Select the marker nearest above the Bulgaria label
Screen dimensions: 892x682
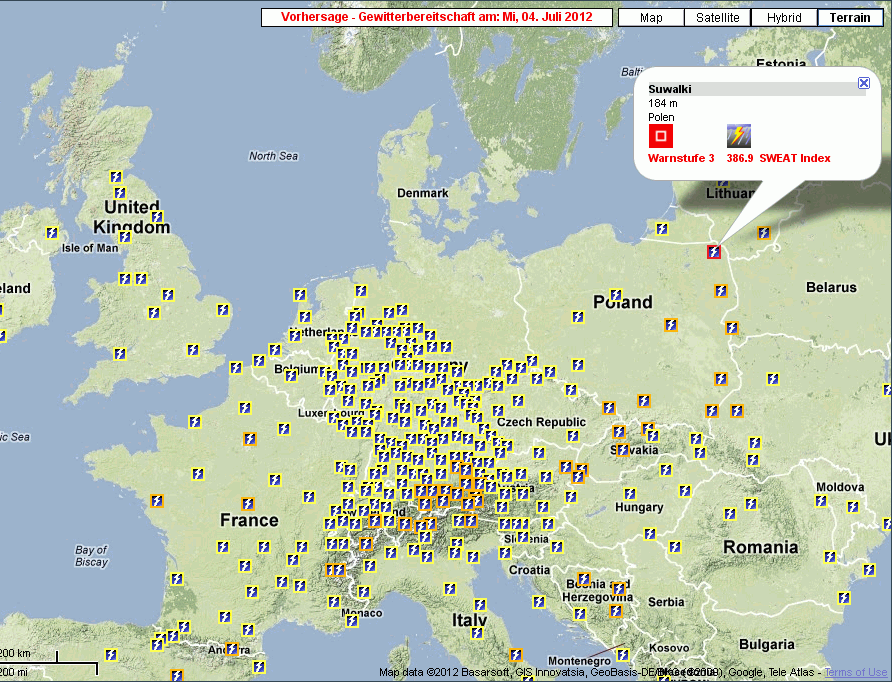844,598
